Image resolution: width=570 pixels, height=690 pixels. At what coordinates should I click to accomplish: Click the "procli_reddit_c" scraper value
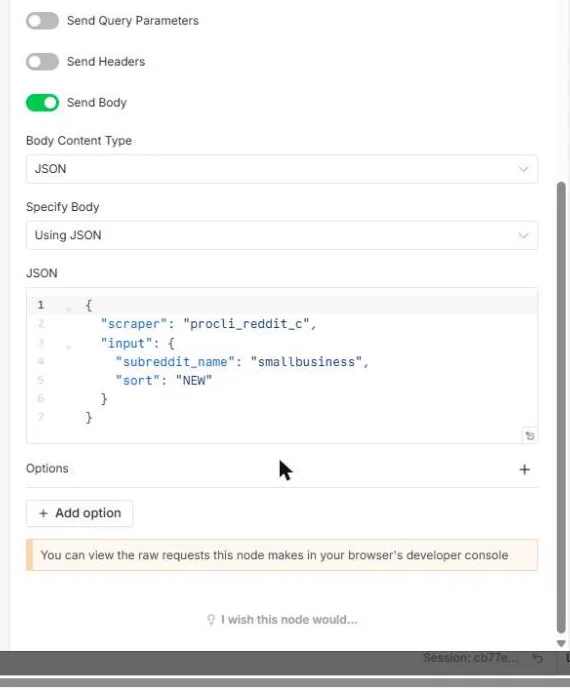tap(246, 324)
